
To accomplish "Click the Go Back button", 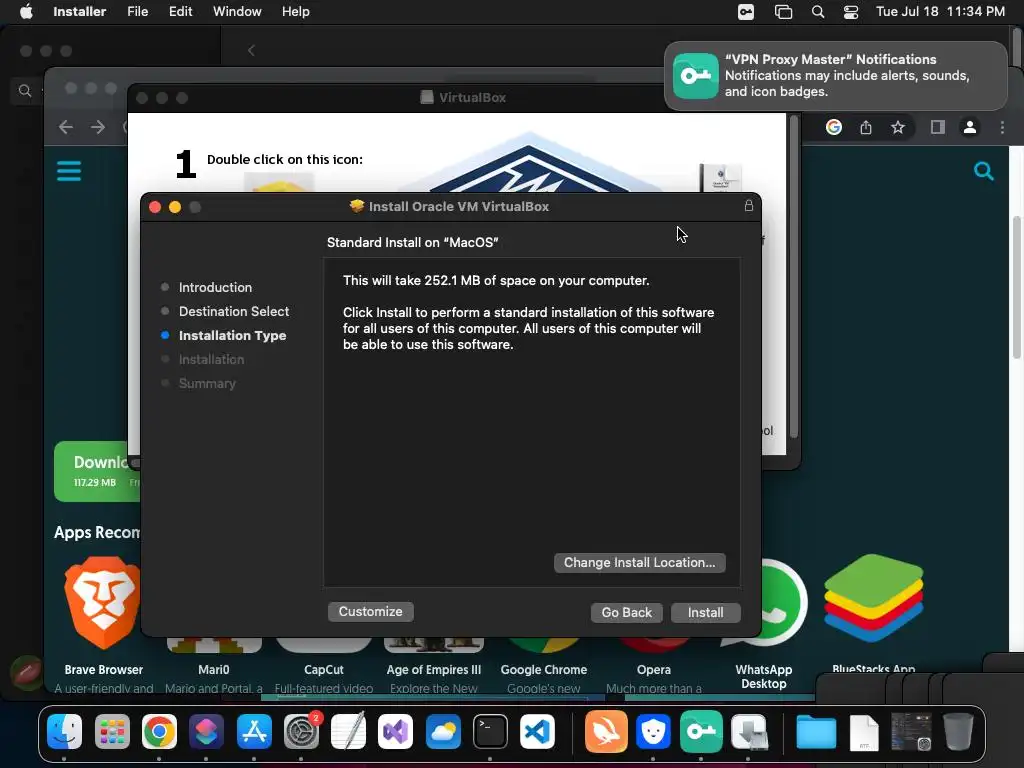I will coord(626,613).
